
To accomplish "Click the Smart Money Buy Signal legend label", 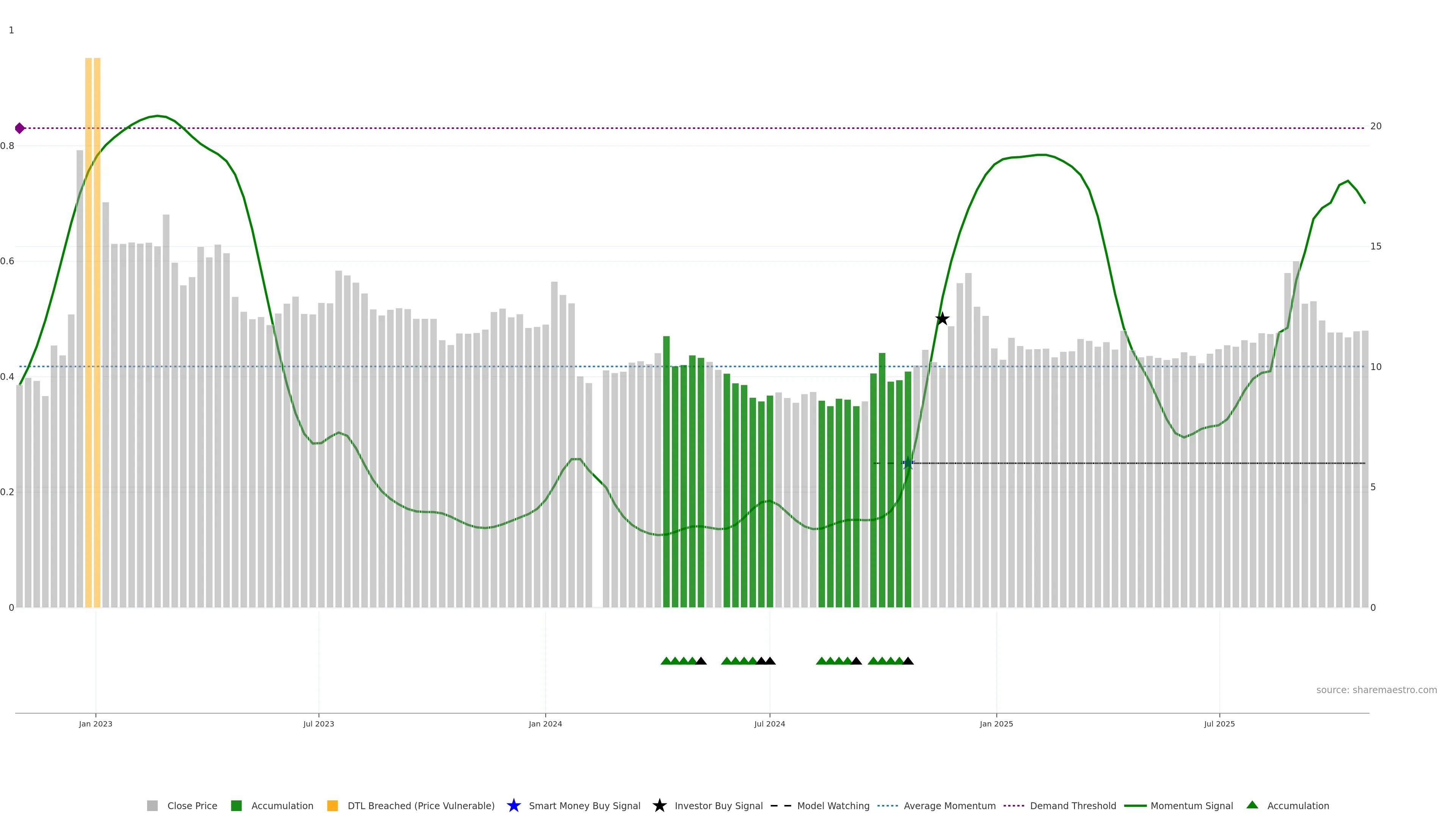I will (x=584, y=805).
